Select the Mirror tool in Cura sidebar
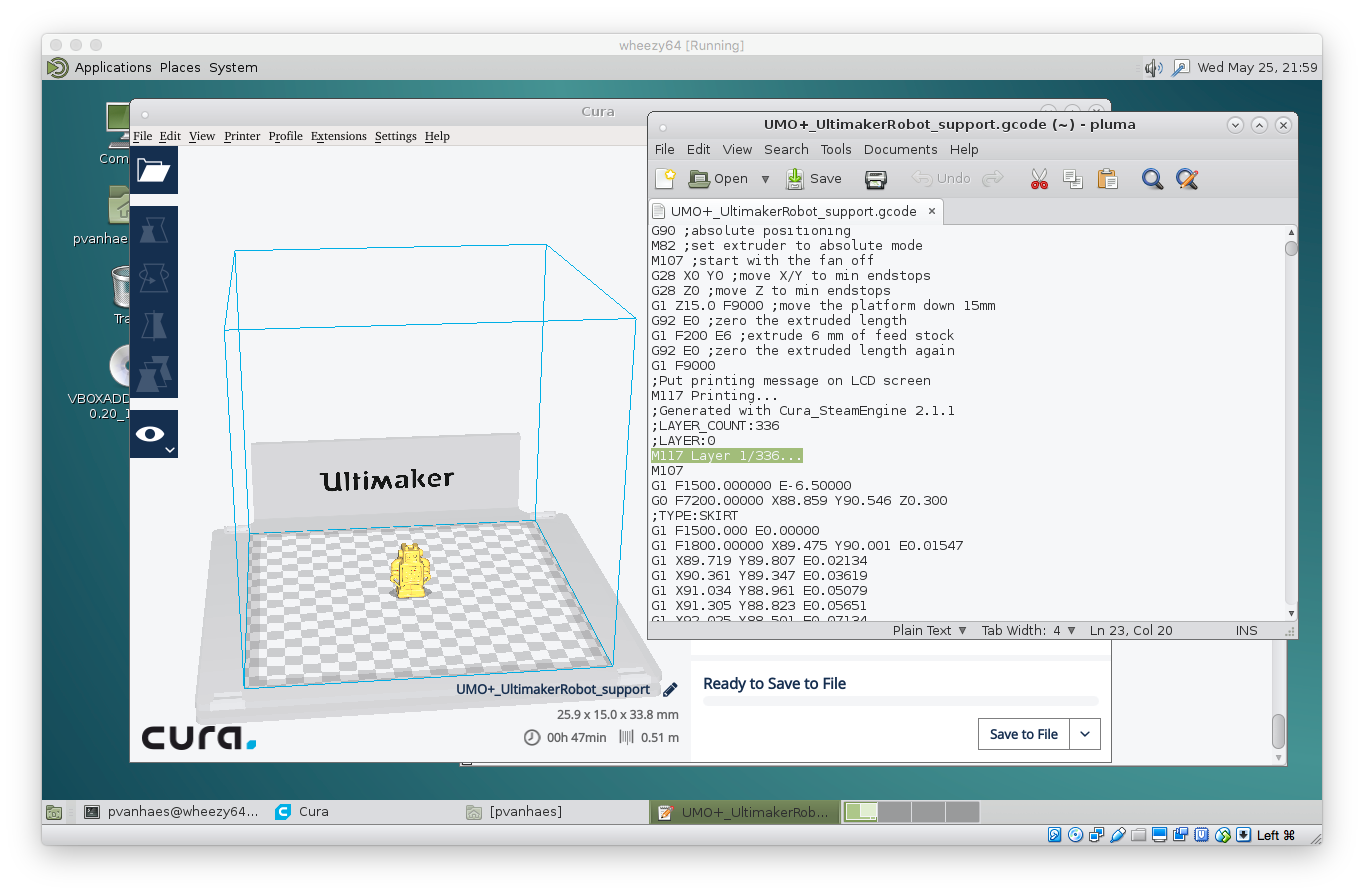Image resolution: width=1364 pixels, height=895 pixels. pos(153,326)
